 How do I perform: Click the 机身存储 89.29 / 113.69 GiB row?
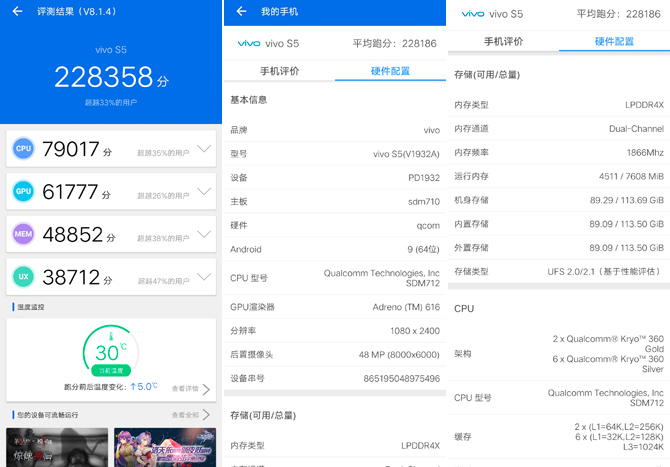[x=559, y=200]
